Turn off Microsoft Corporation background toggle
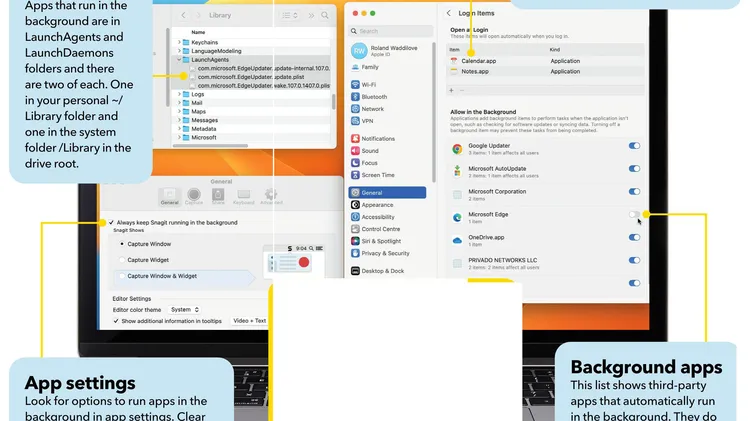The height and width of the screenshot is (421, 750). click(x=634, y=191)
